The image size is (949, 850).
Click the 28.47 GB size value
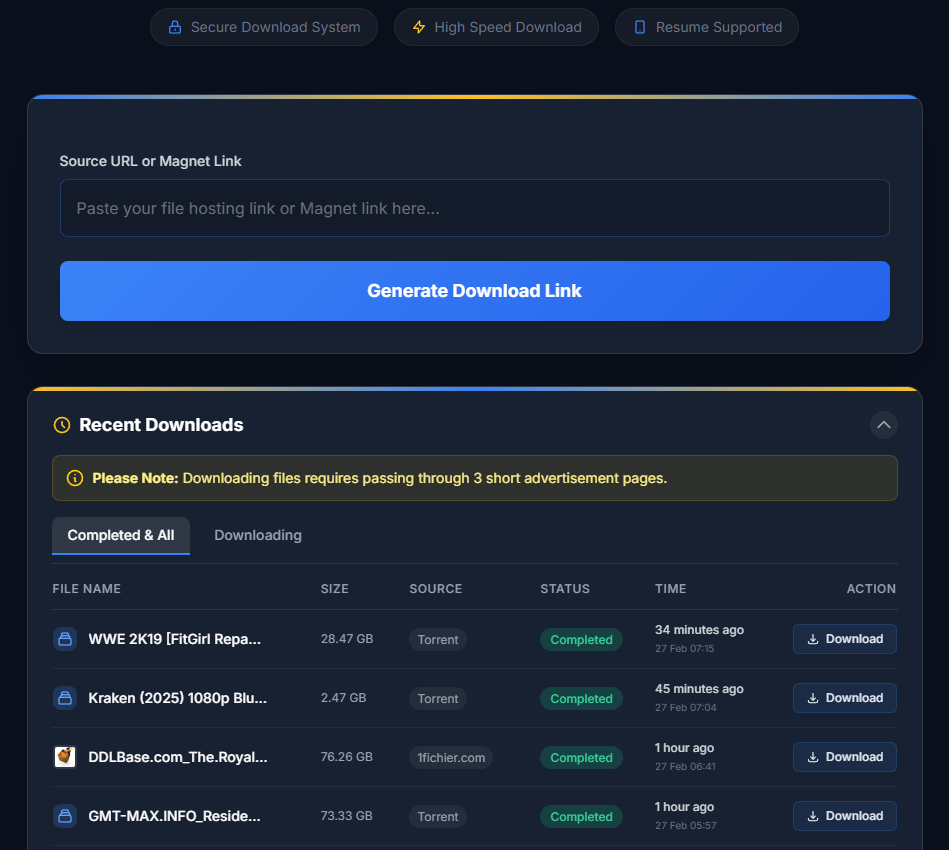[347, 639]
